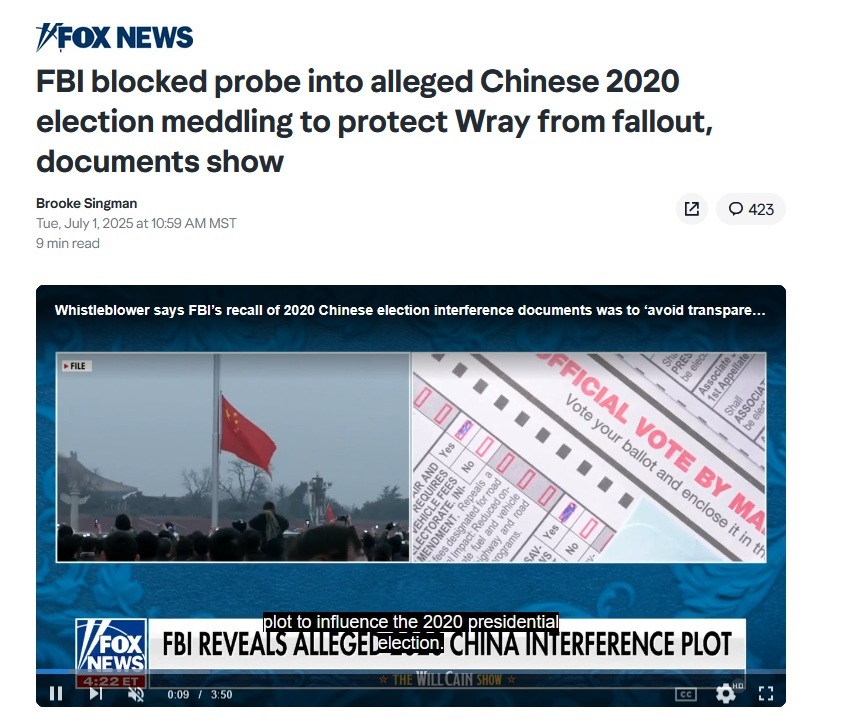This screenshot has height=719, width=845.
Task: Click the 0:09 / 3:50 time display
Action: (x=199, y=694)
